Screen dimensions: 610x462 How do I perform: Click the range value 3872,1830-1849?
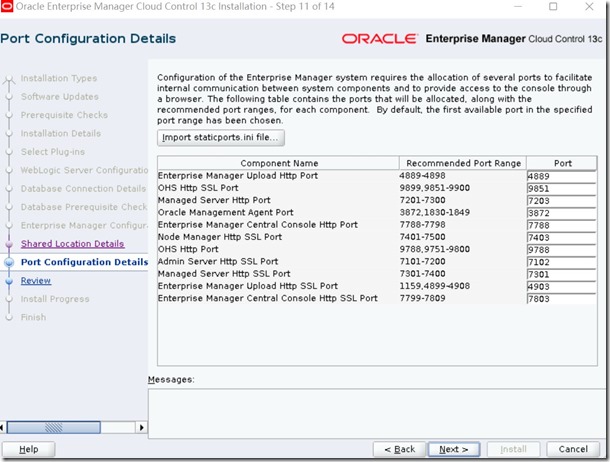(435, 212)
